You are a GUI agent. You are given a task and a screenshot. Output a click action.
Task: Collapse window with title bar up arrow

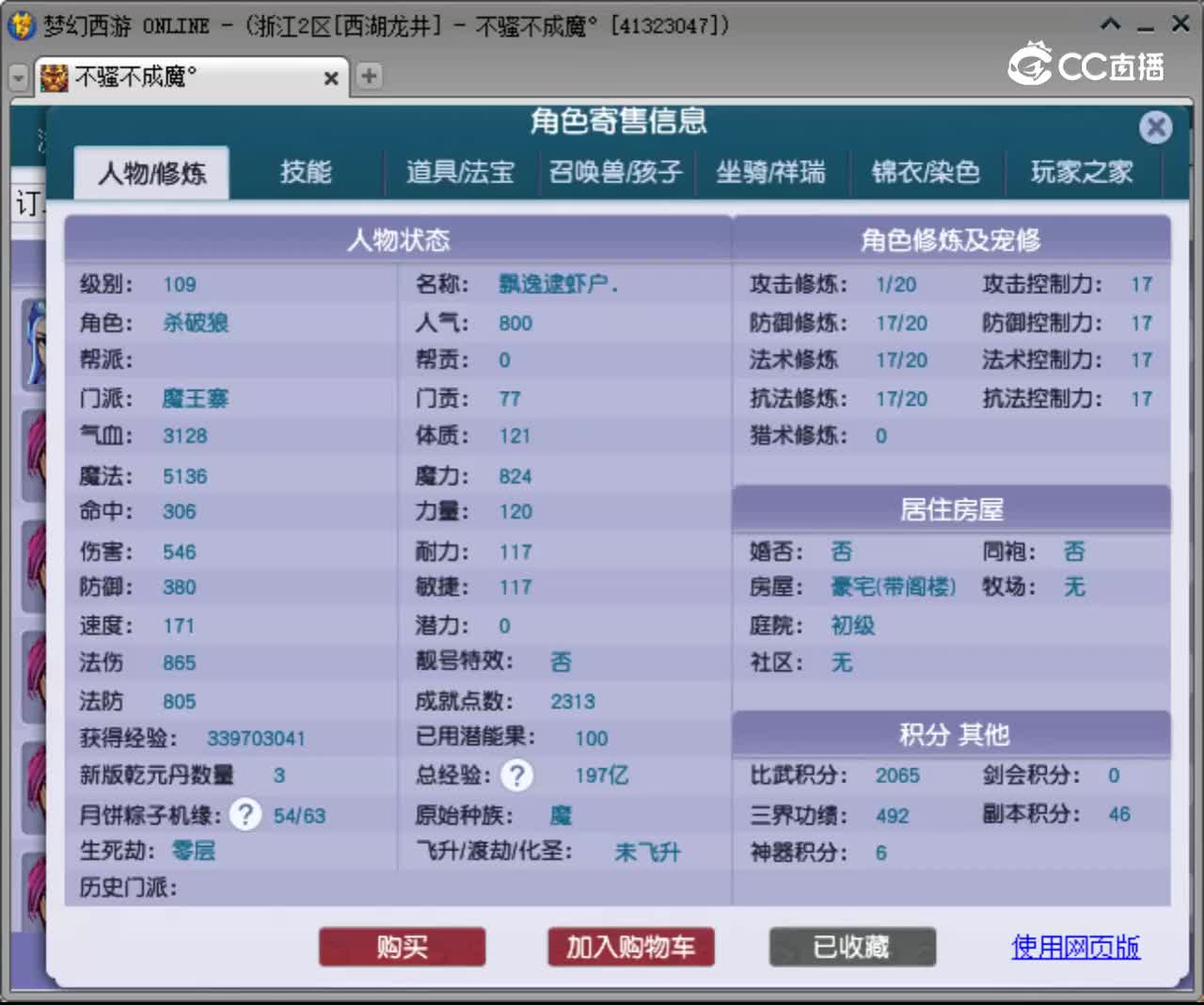(1111, 24)
